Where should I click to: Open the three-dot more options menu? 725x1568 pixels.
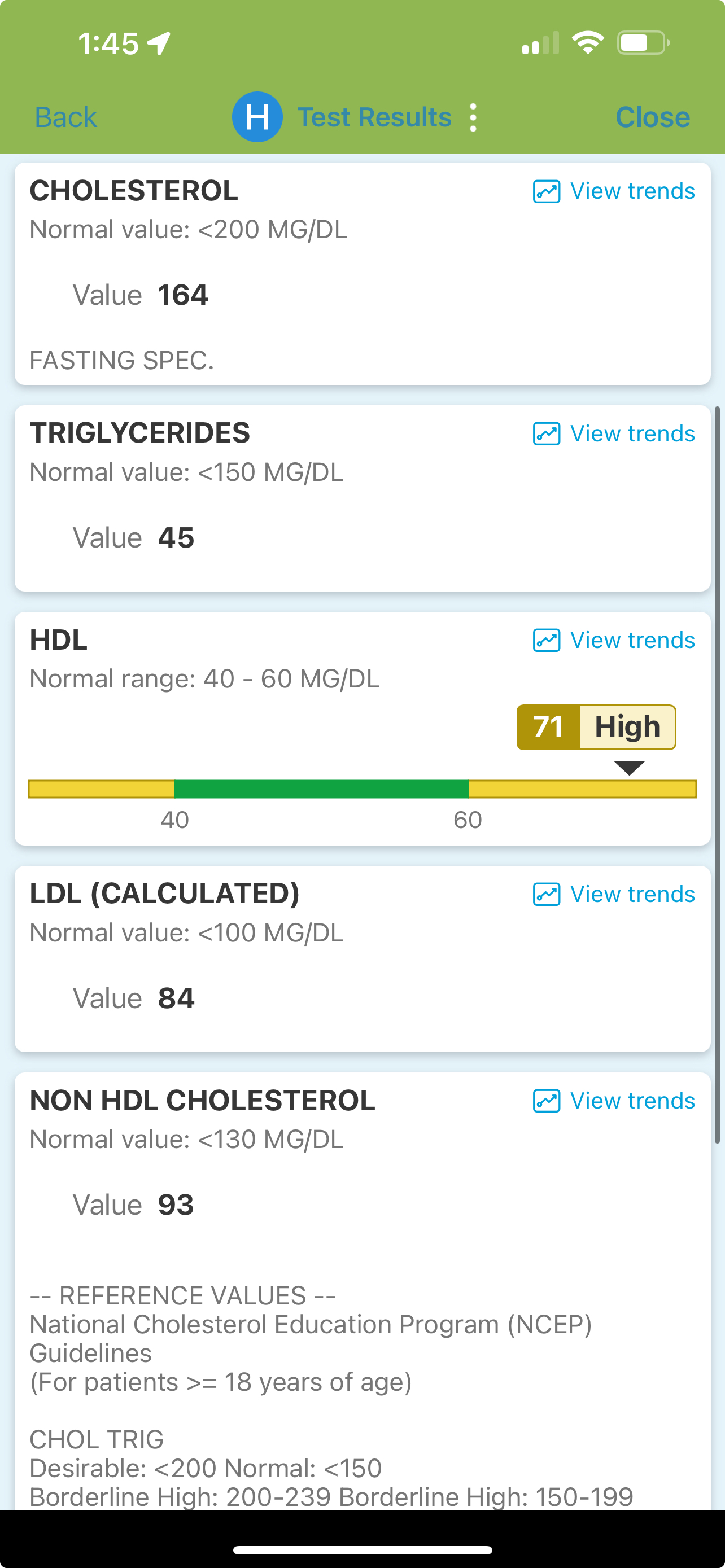click(473, 117)
